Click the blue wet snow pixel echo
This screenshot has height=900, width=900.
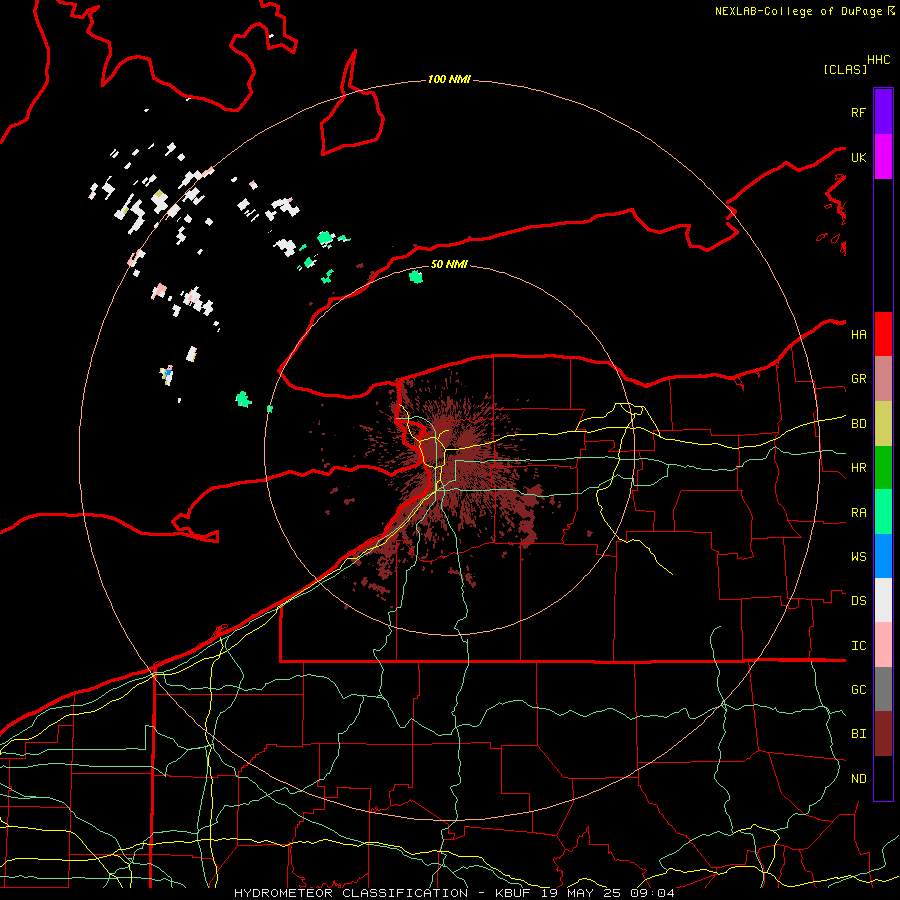click(x=168, y=374)
